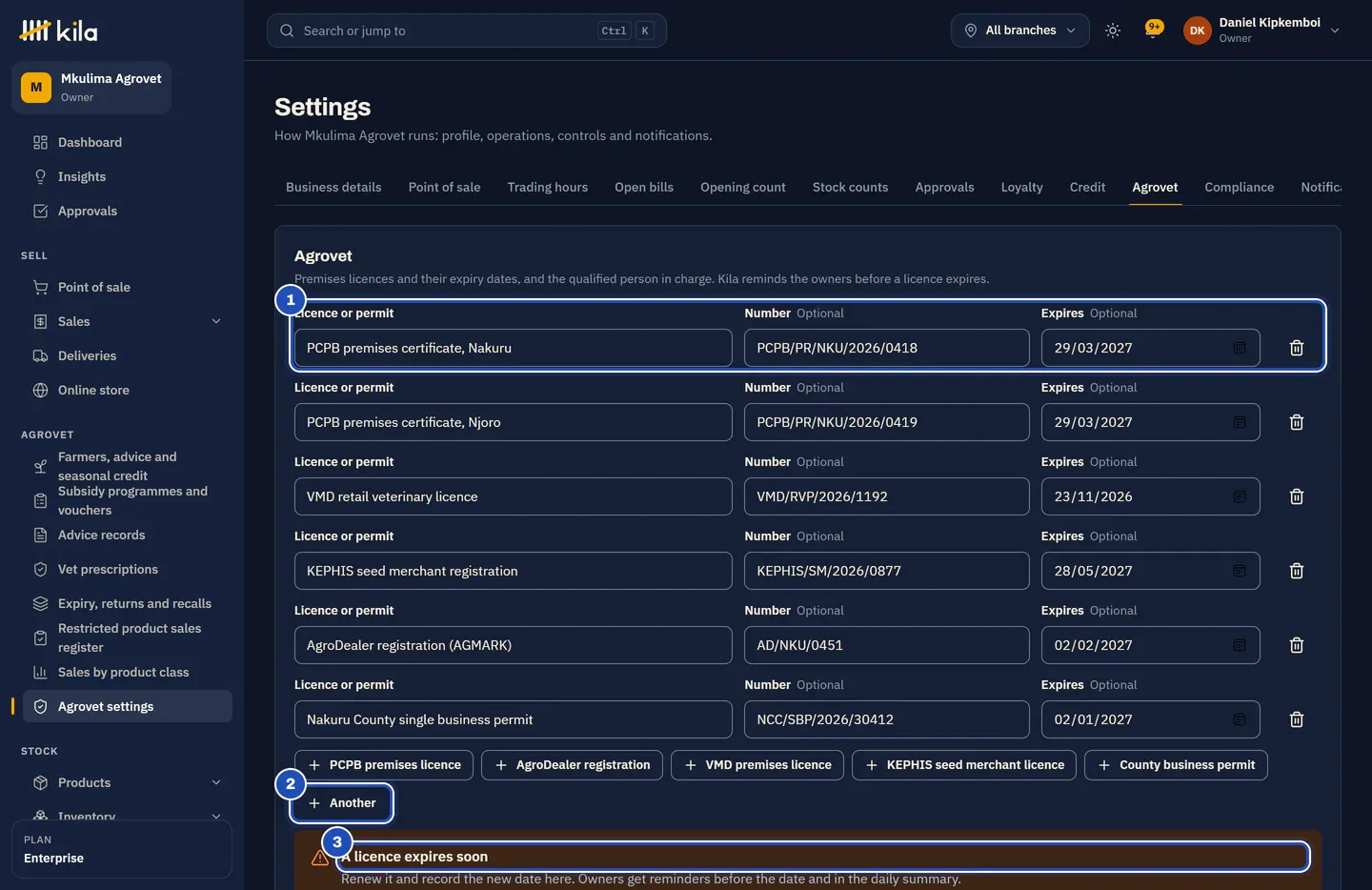Remove the Nakuru County single business permit
The width and height of the screenshot is (1372, 890).
(1296, 719)
